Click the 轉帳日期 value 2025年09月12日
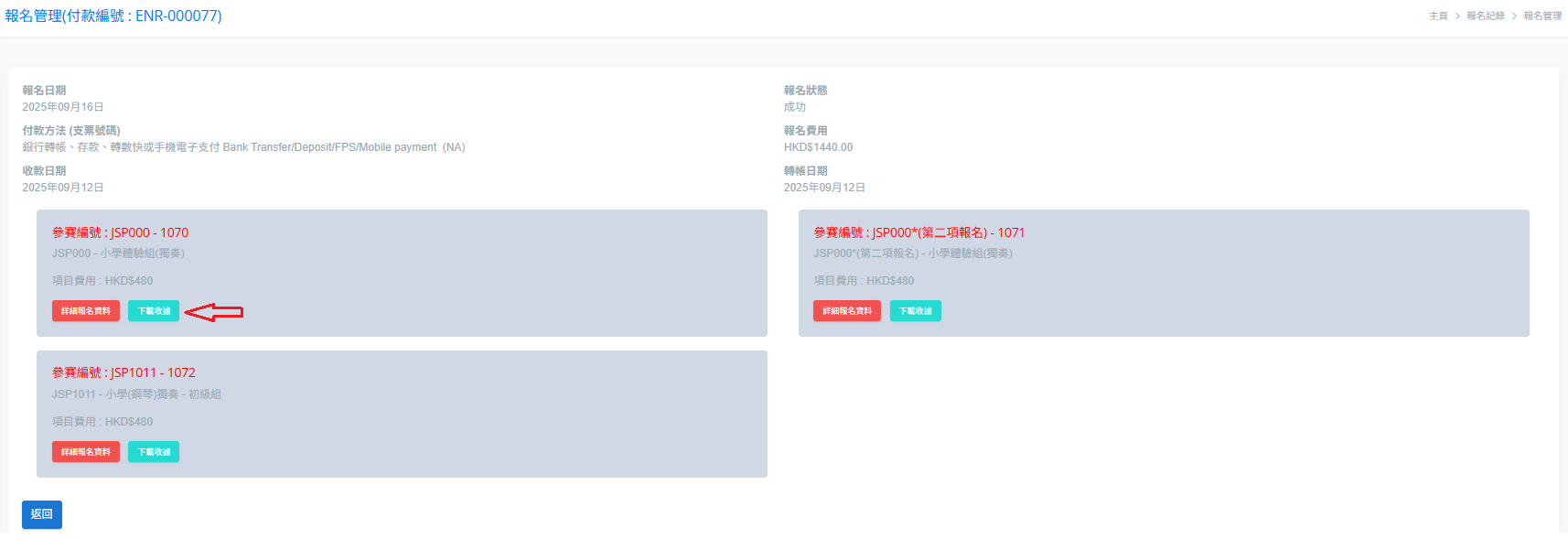The image size is (1568, 539). click(x=824, y=188)
